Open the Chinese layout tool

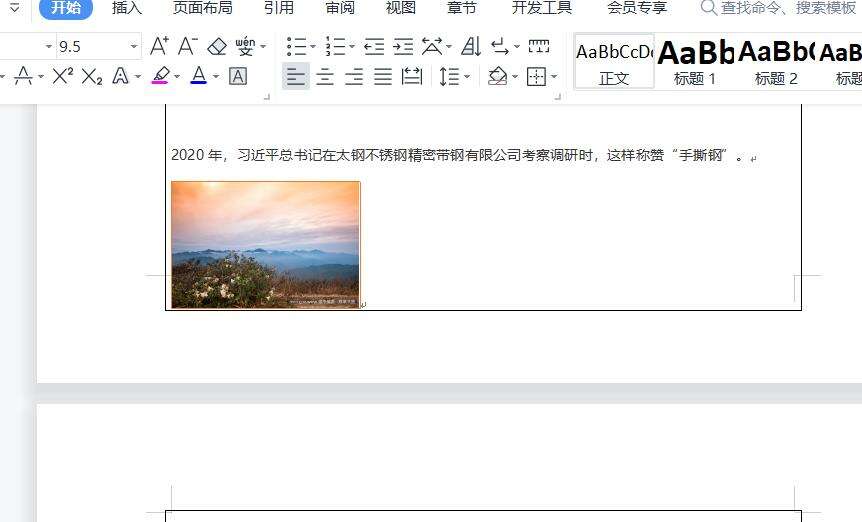click(432, 47)
